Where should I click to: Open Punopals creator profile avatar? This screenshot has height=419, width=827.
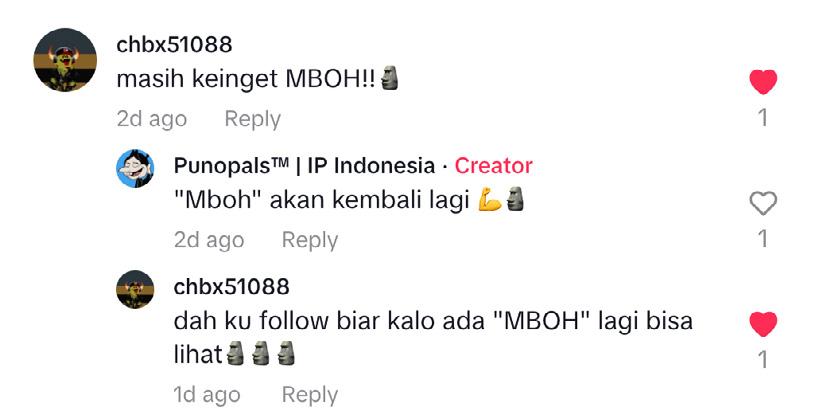135,168
